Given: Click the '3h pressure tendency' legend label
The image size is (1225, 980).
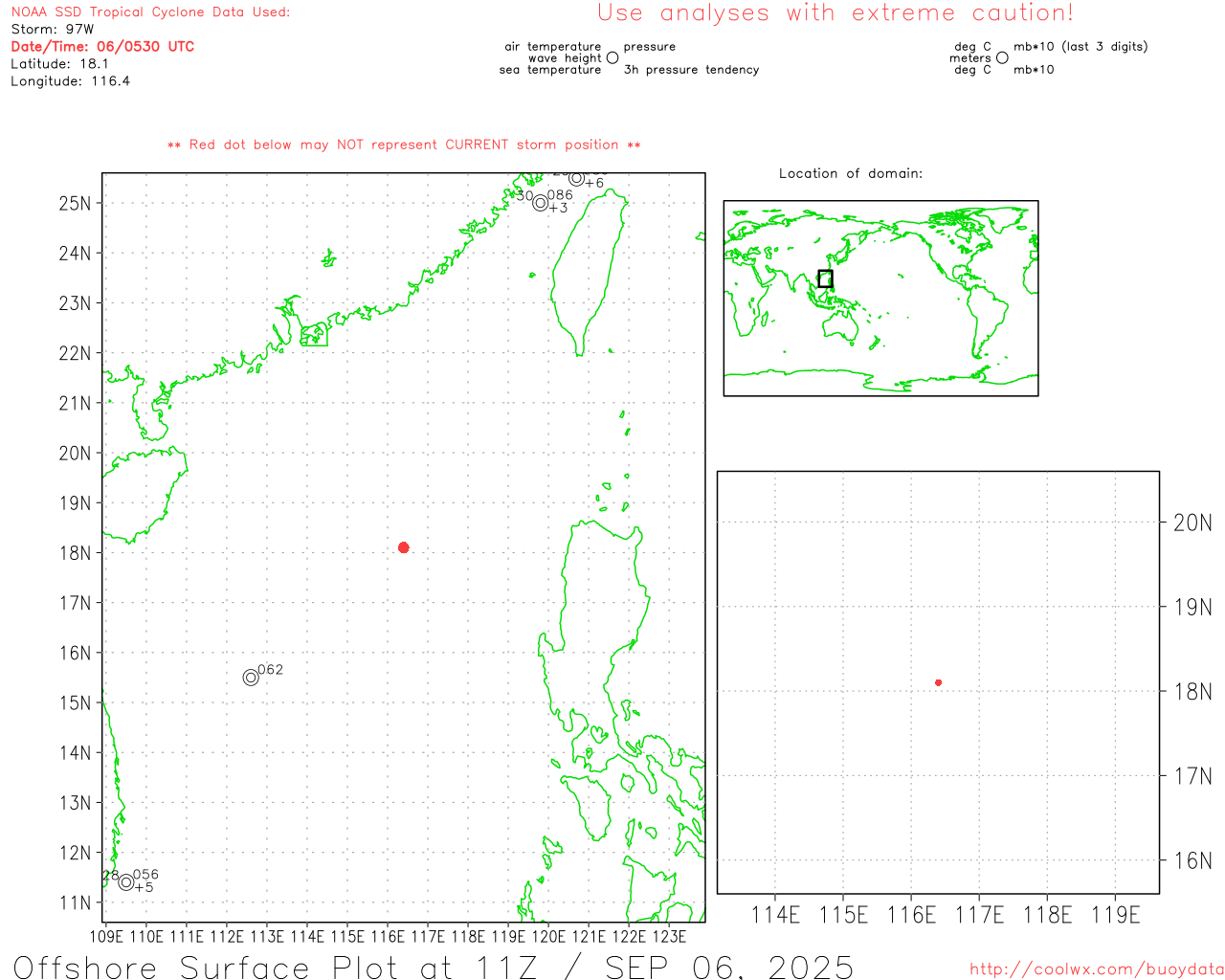Looking at the screenshot, I should [691, 70].
